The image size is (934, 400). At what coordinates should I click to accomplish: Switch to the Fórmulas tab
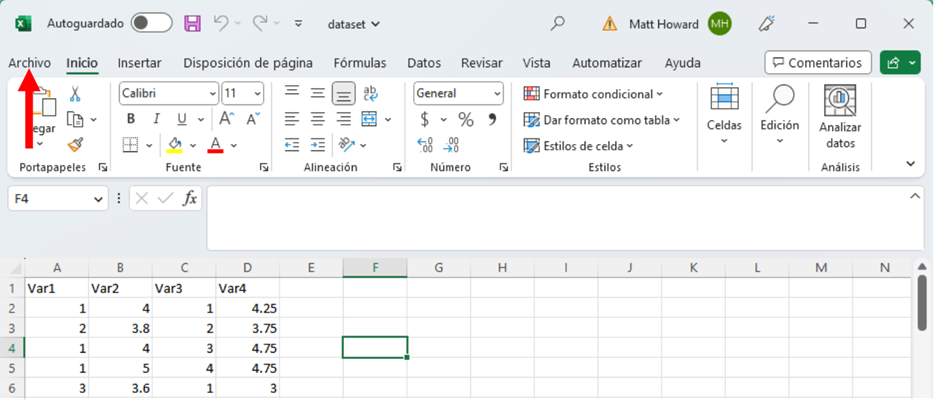pos(359,62)
